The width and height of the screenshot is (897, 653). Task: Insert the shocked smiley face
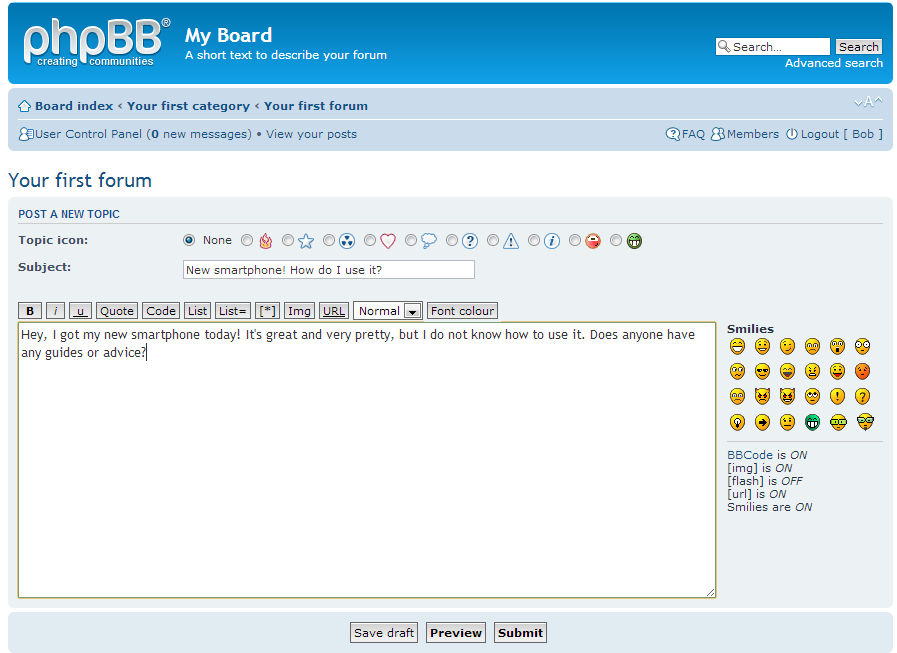(837, 346)
